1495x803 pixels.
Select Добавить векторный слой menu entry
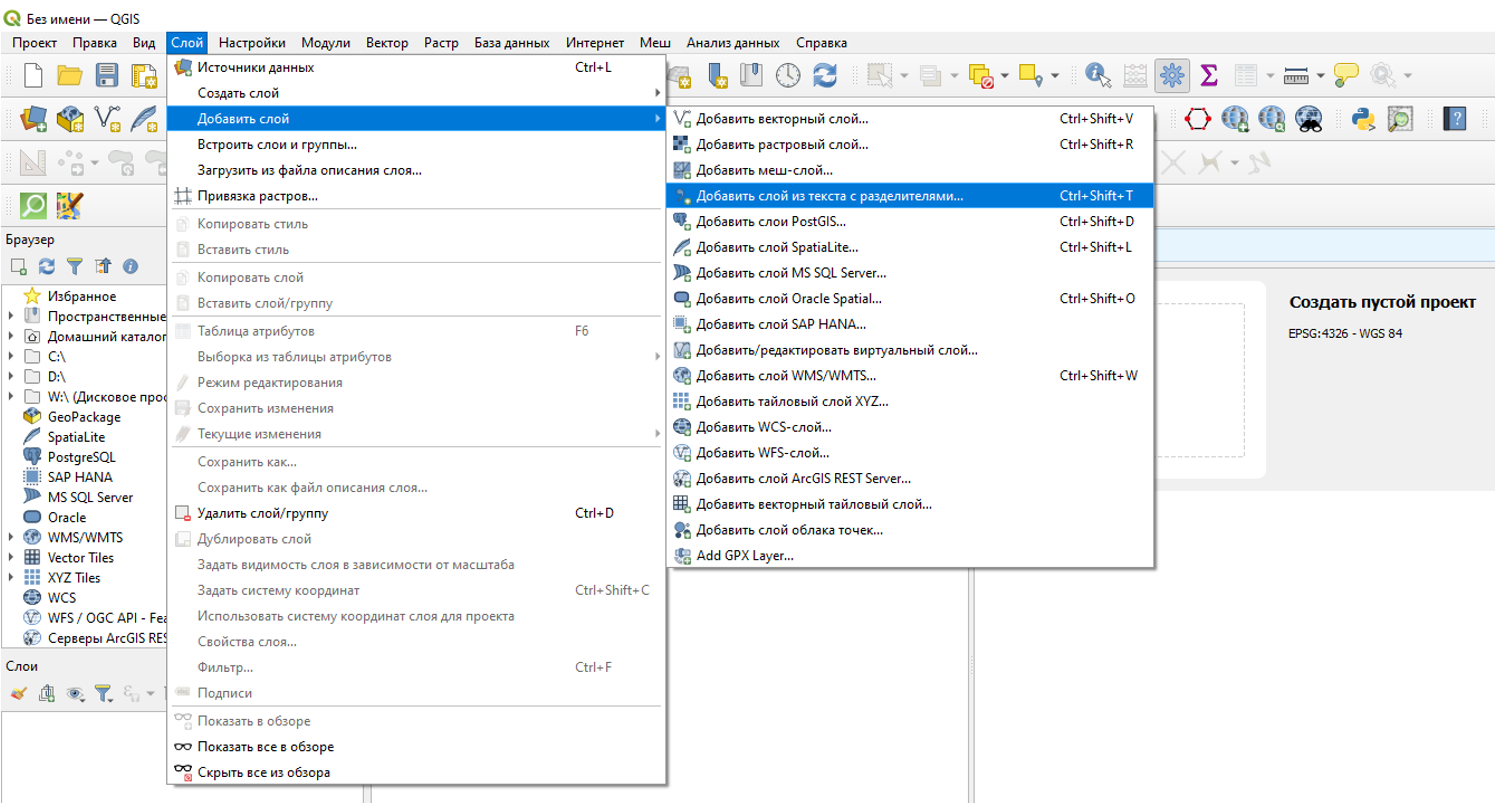pos(782,118)
